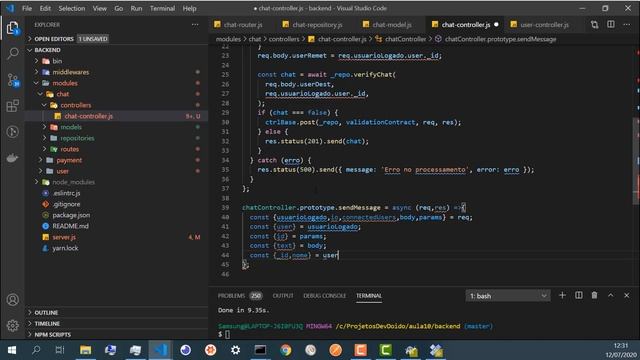Open the File menu
The width and height of the screenshot is (640, 360).
(x=27, y=8)
